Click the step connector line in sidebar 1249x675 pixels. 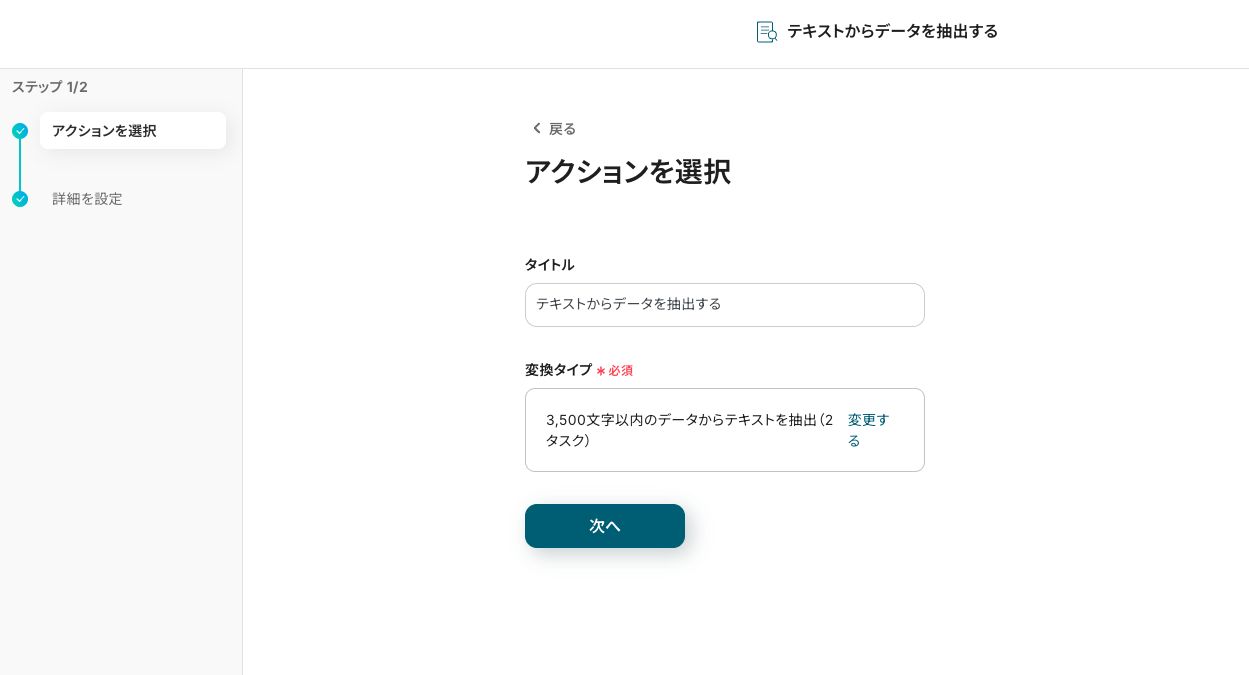pos(20,165)
